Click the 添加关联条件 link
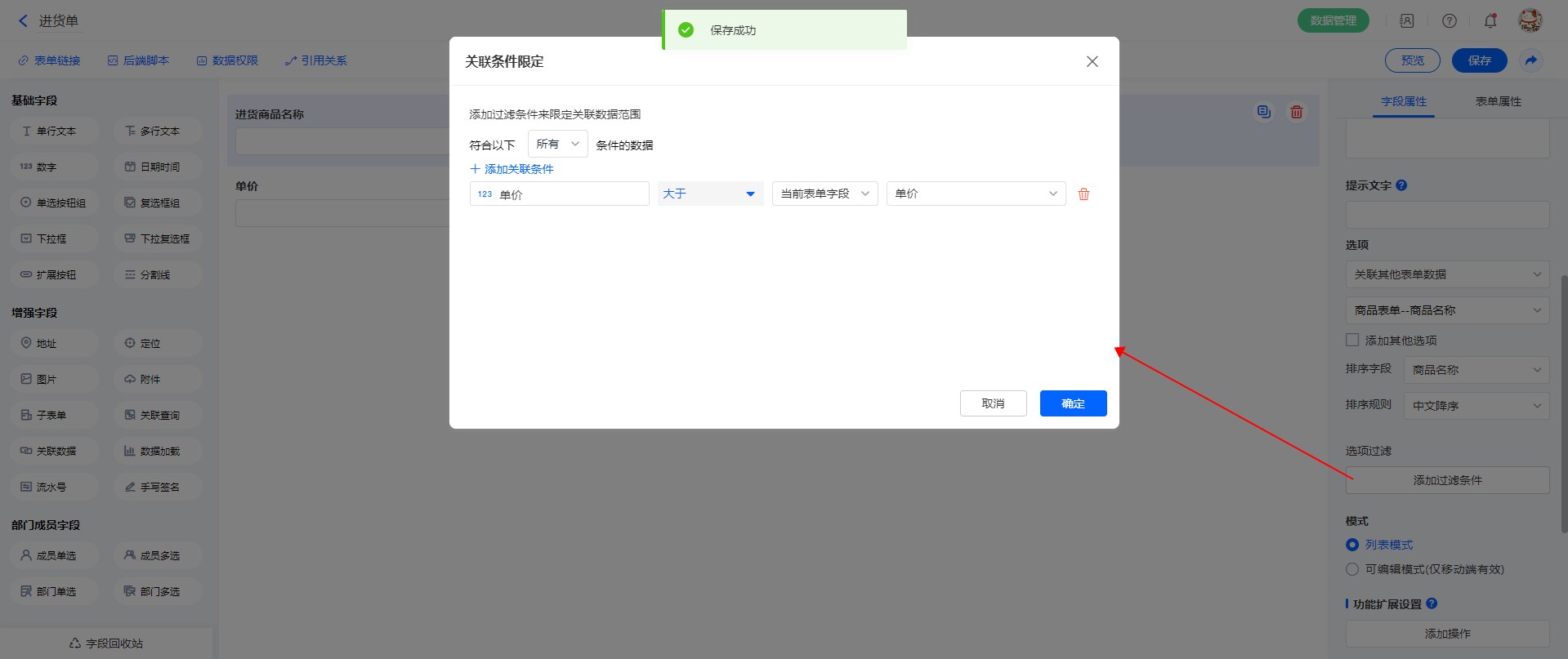Screen dimensions: 1568x659 [512, 169]
